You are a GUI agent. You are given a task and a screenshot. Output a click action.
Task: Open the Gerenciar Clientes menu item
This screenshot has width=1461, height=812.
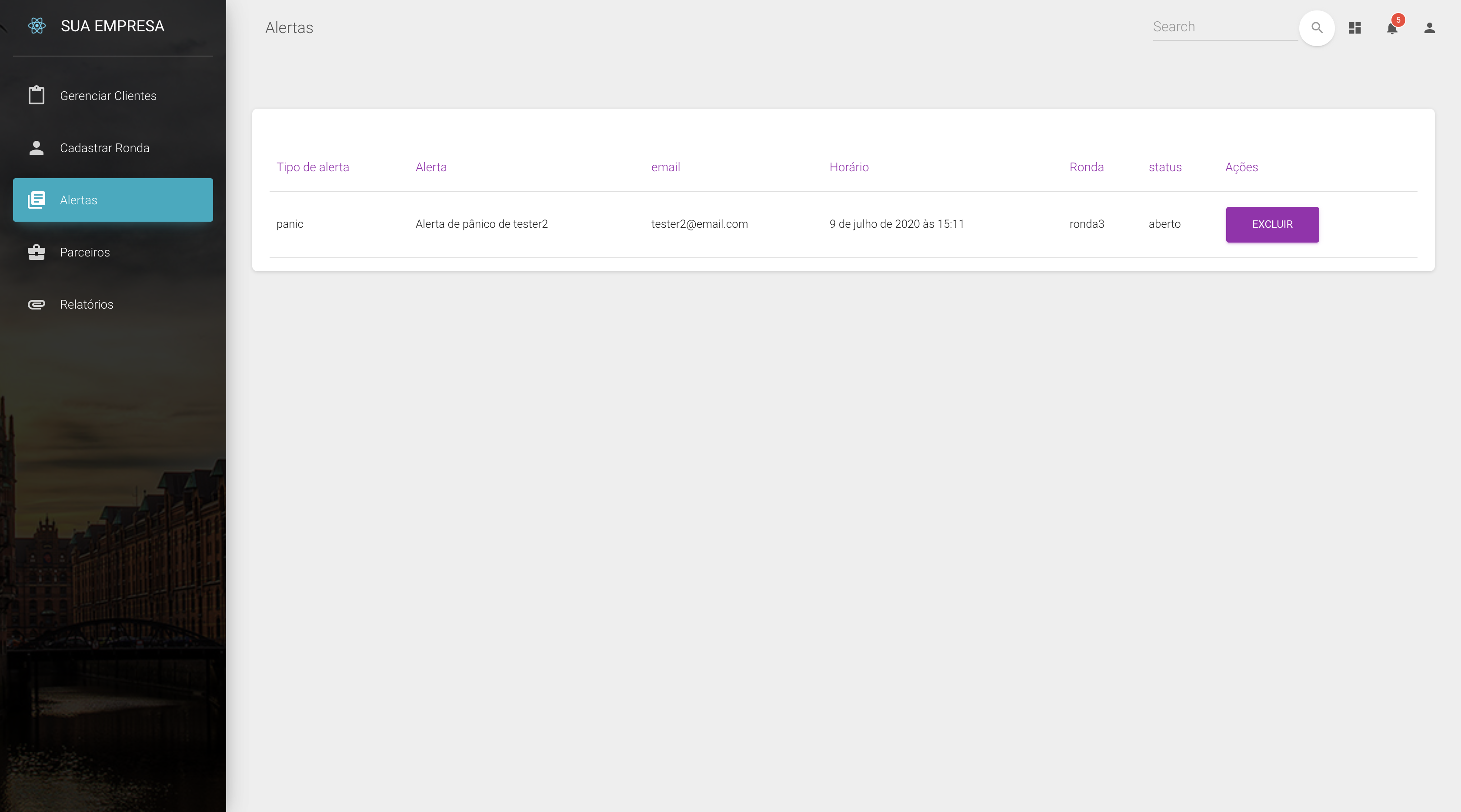(108, 96)
